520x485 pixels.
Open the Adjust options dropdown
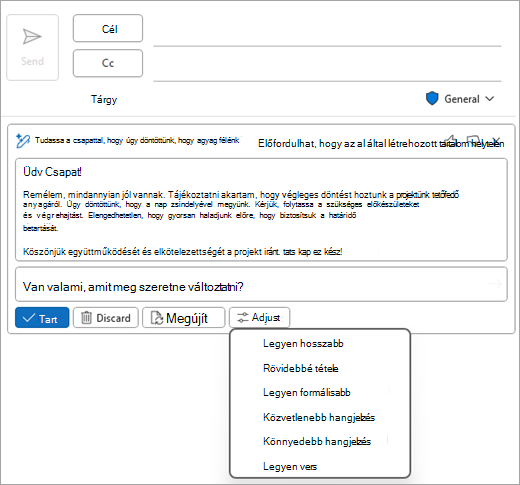(259, 318)
